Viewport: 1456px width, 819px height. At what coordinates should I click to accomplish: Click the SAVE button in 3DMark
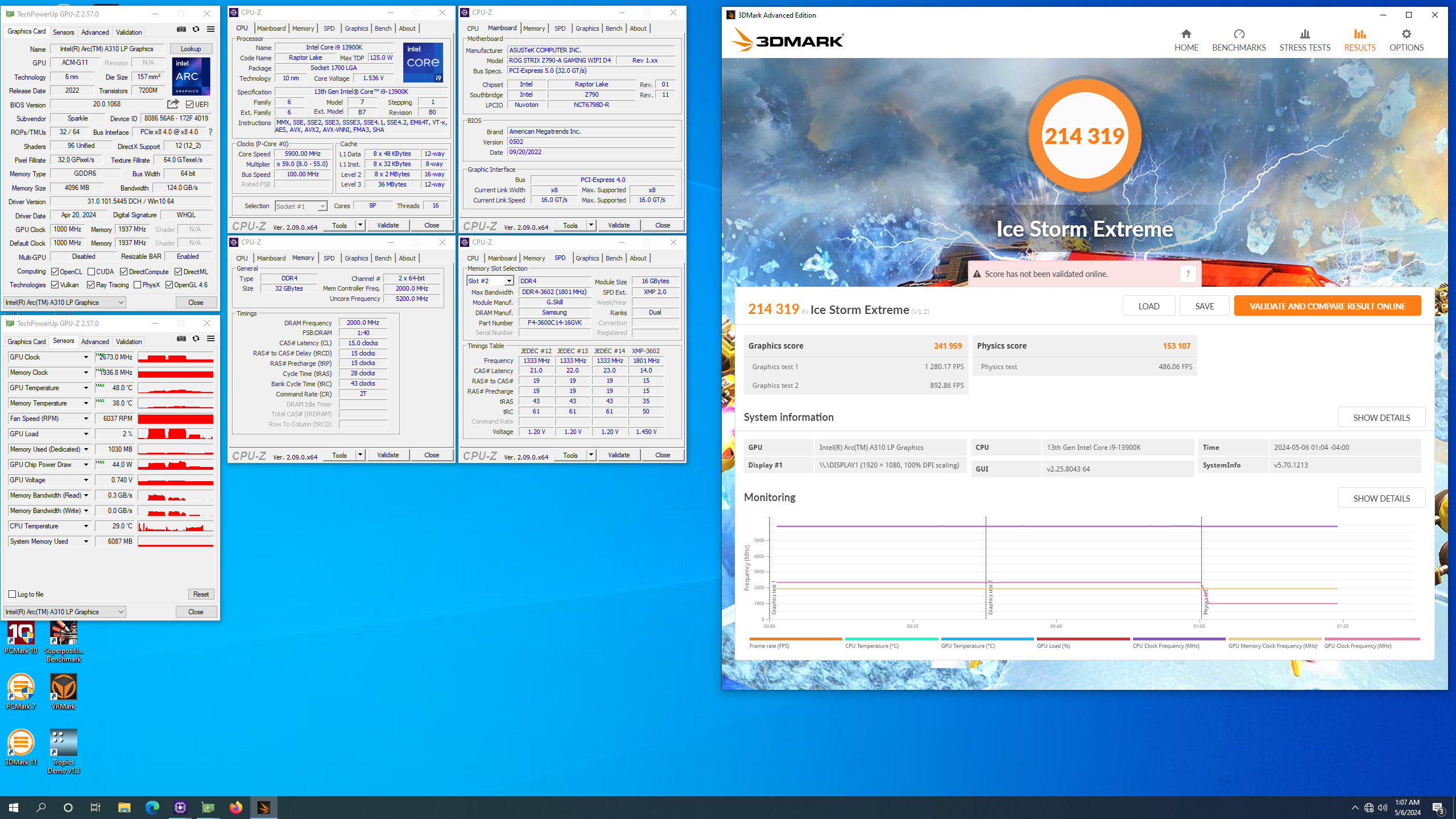pyautogui.click(x=1204, y=306)
